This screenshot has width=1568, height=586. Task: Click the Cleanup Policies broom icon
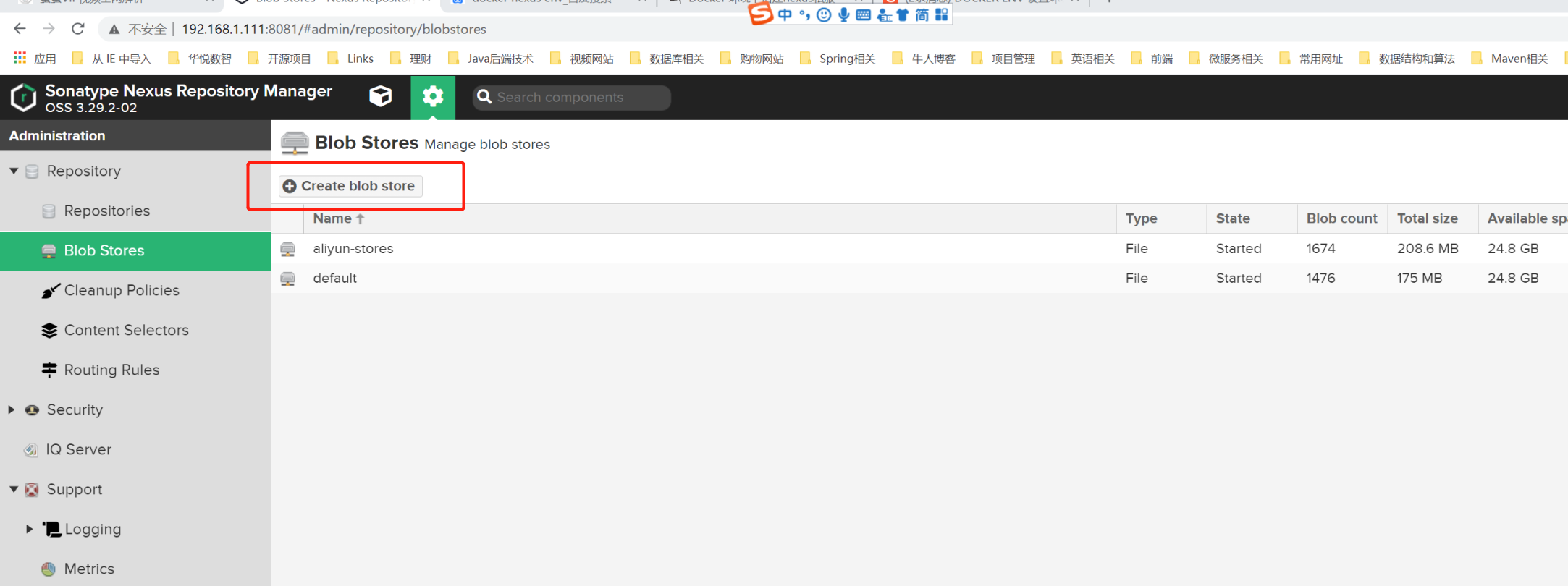coord(49,291)
